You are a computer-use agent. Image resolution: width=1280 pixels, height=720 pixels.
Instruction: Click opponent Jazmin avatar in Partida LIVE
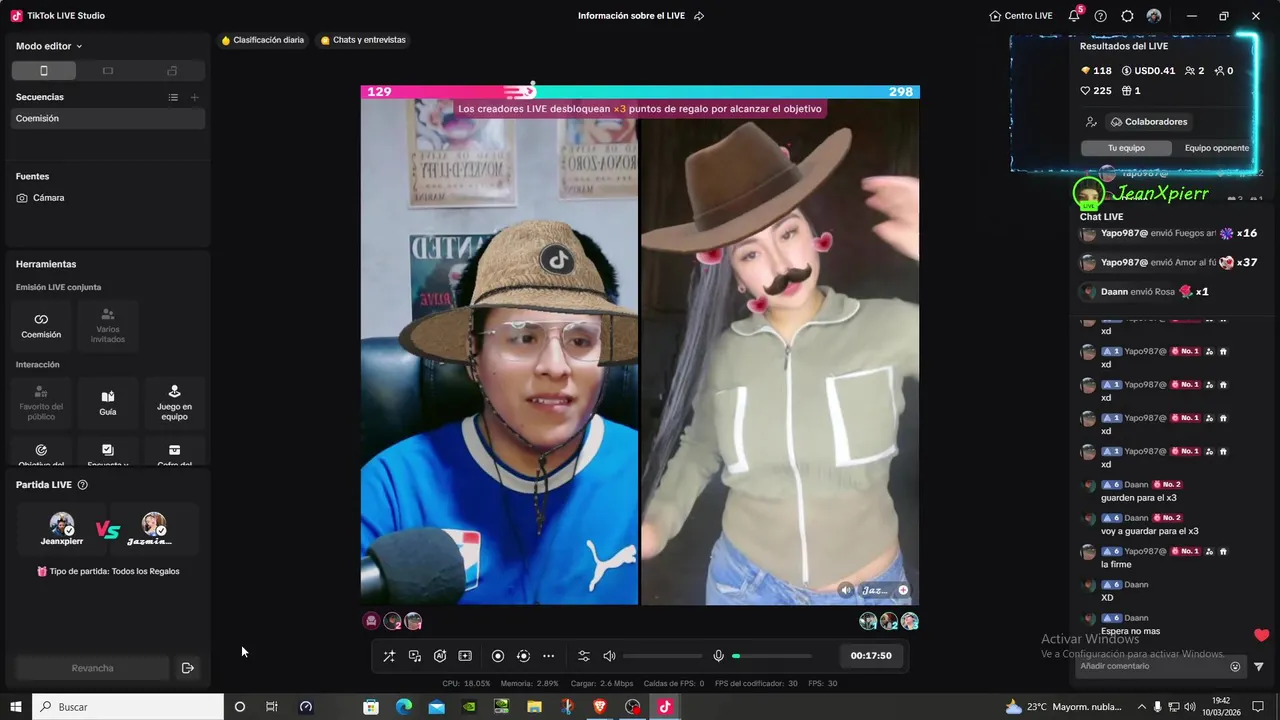point(153,524)
